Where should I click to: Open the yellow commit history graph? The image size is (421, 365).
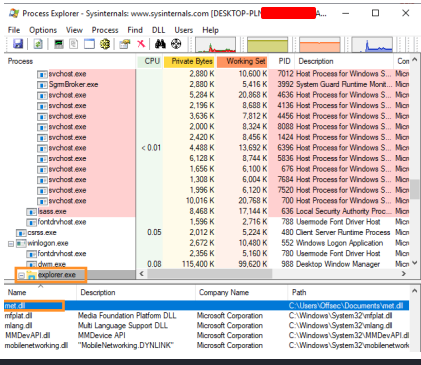click(268, 44)
